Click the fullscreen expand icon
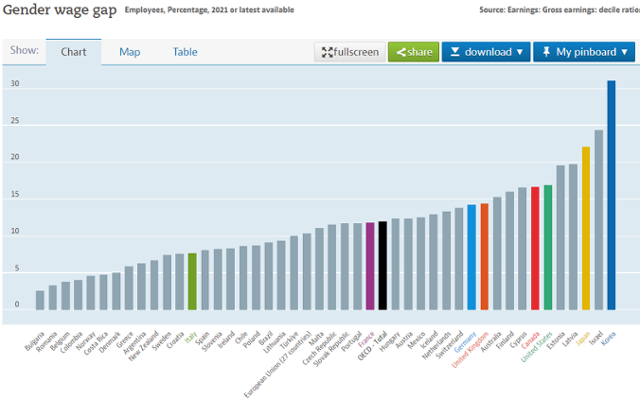This screenshot has height=400, width=640. click(325, 52)
